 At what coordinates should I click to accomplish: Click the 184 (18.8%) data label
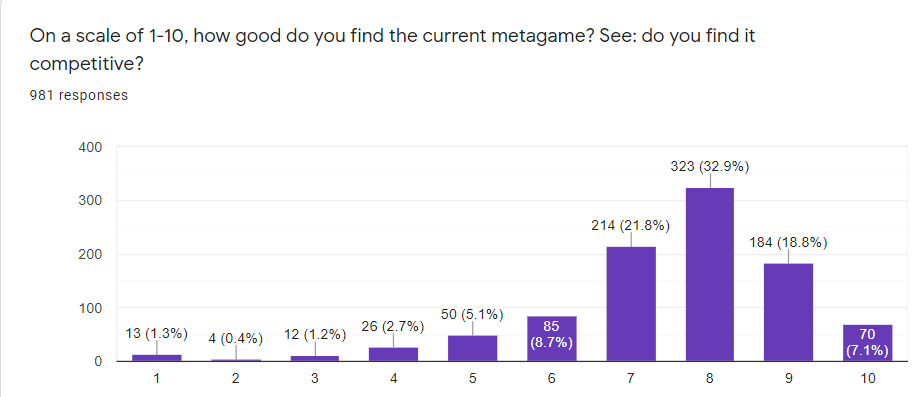click(788, 243)
